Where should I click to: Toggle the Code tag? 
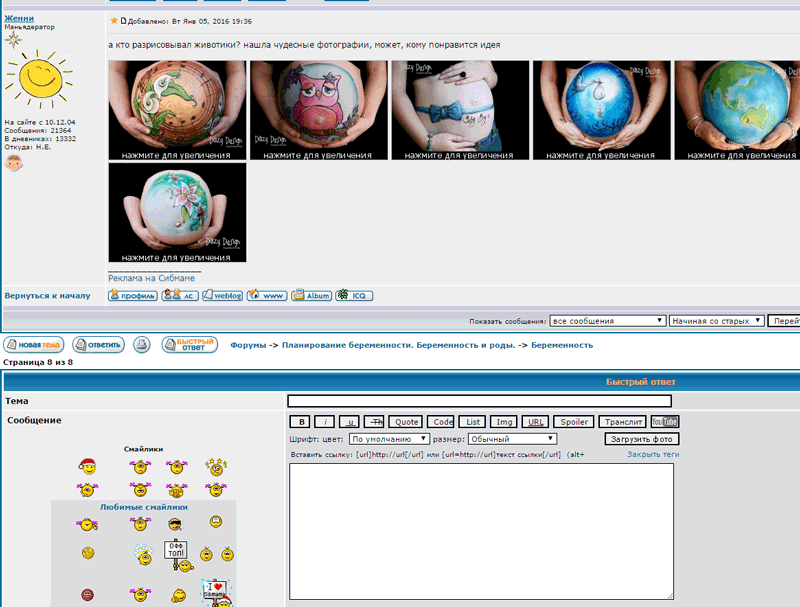(x=441, y=422)
